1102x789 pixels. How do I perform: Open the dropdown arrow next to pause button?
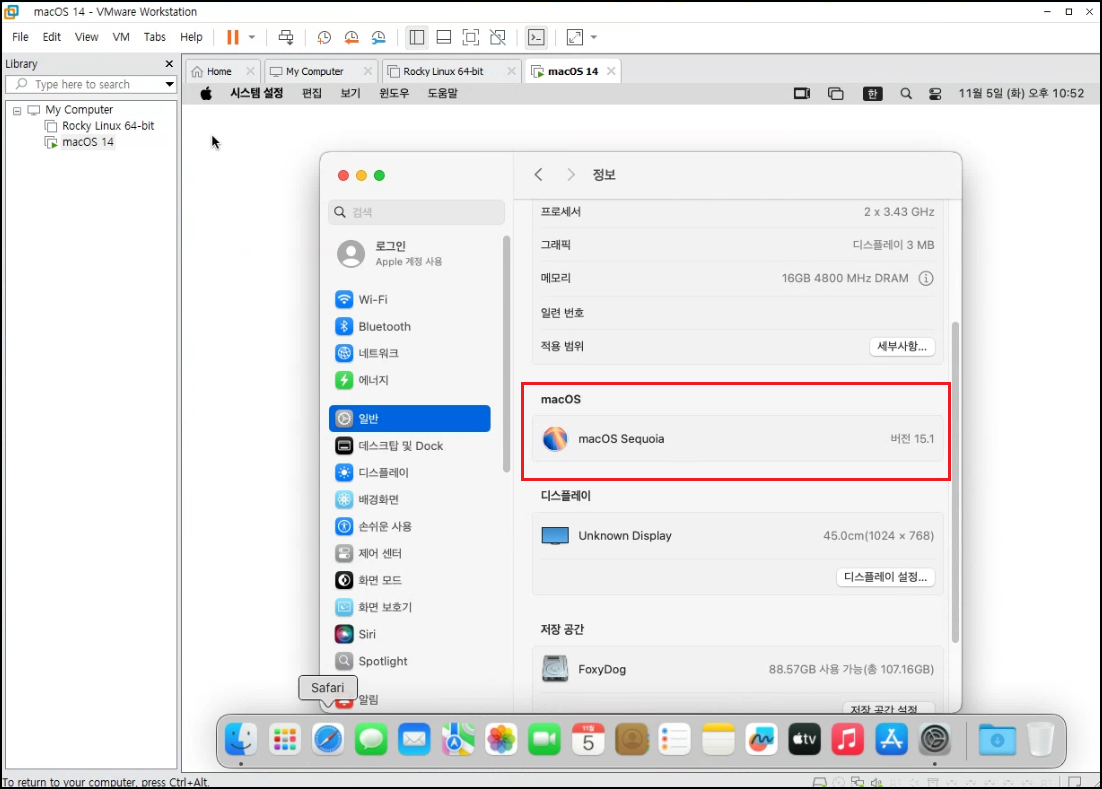click(x=252, y=37)
